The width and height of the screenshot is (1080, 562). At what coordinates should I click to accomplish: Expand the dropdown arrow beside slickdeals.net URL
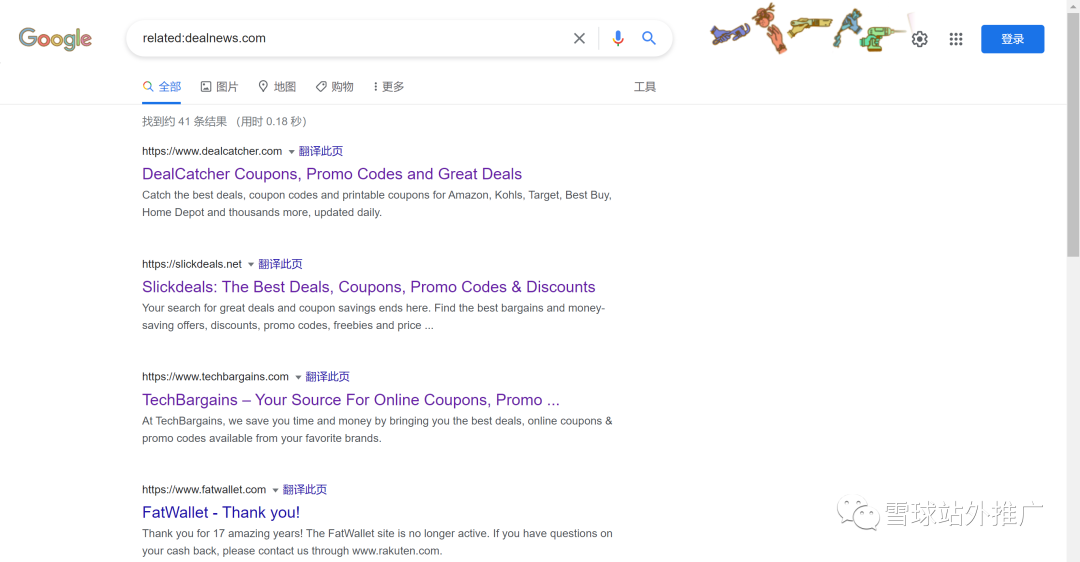pos(251,264)
